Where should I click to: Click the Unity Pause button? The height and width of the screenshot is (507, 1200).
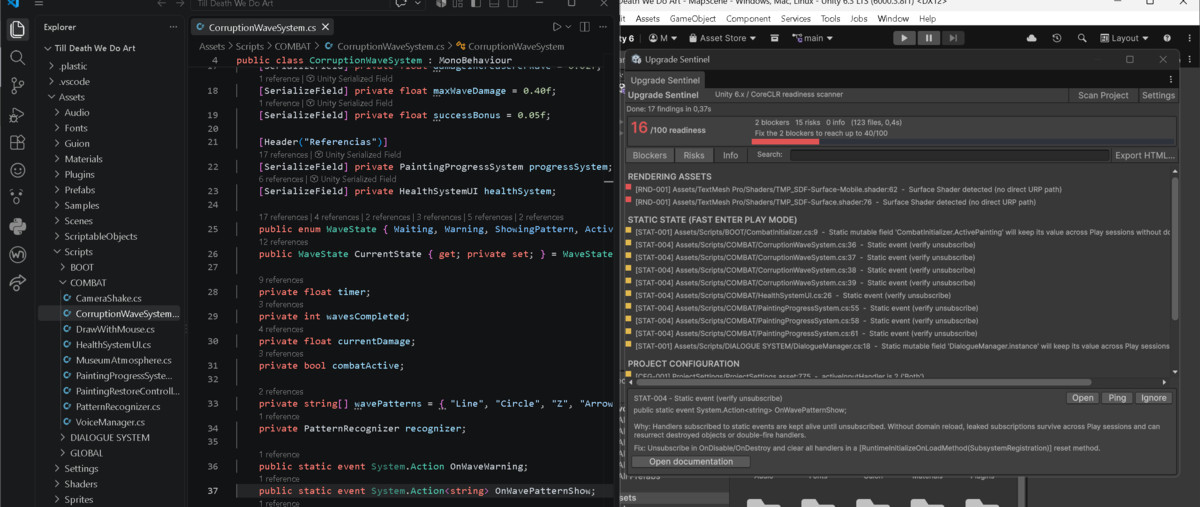click(x=929, y=38)
